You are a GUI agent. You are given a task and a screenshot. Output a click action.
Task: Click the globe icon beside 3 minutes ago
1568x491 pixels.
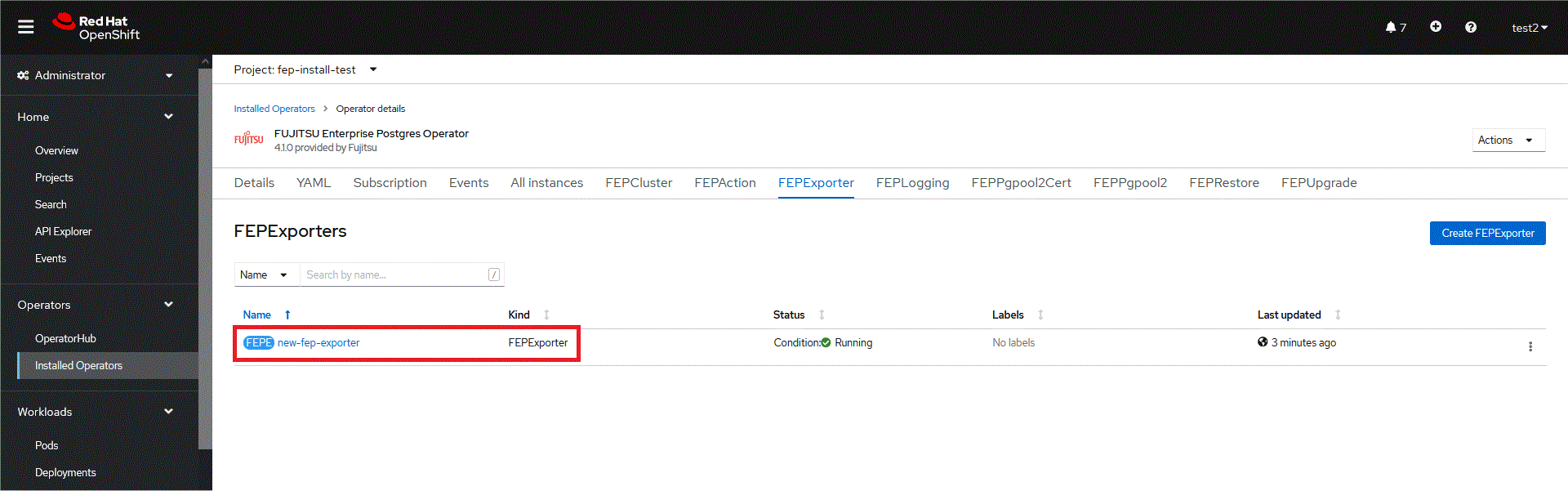1263,342
